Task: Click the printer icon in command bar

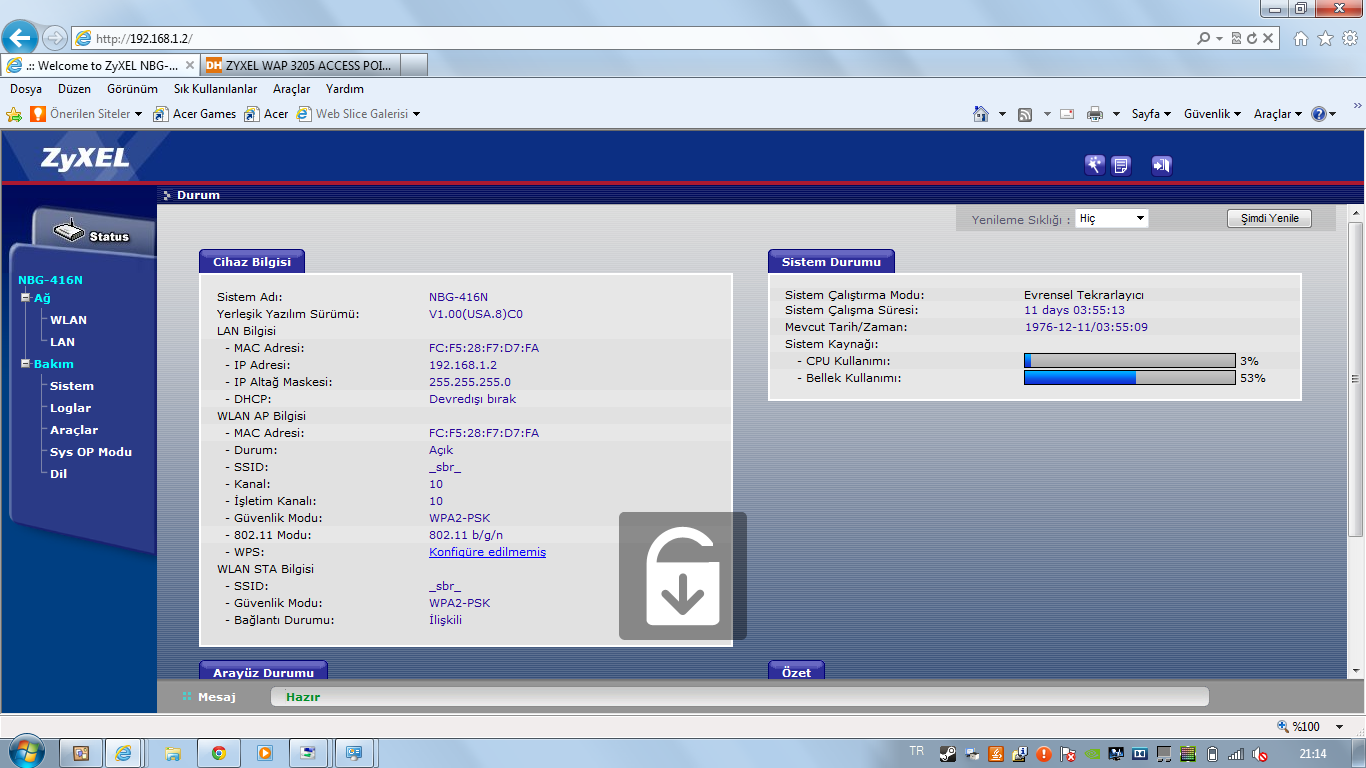Action: click(x=1094, y=114)
